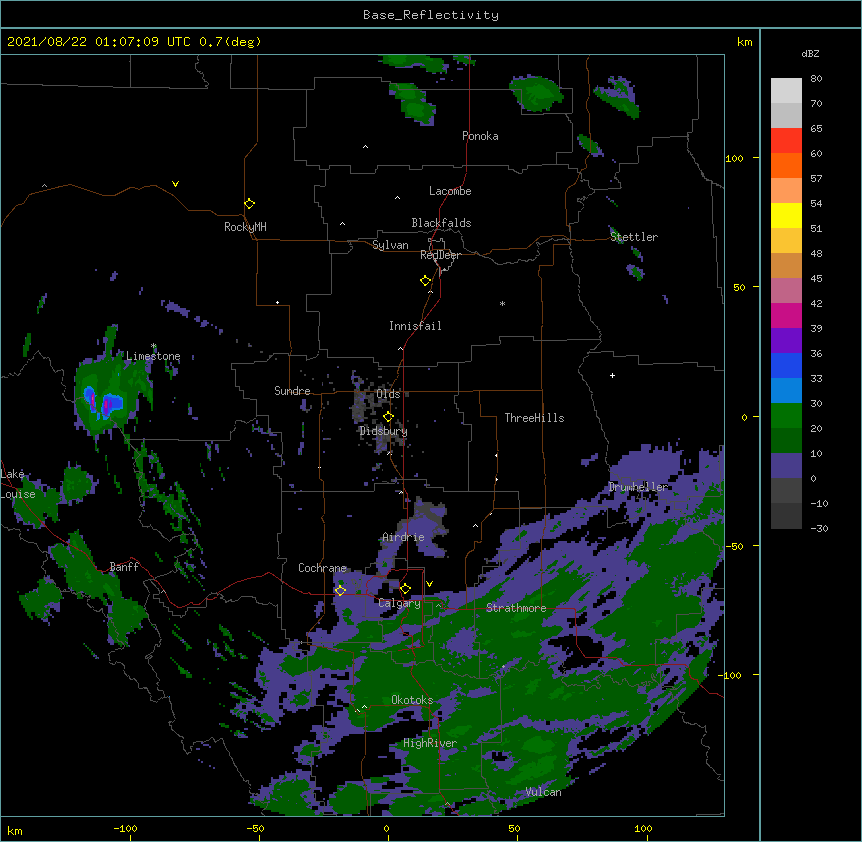Viewport: 862px width, 842px height.
Task: Click the RedDeer city label
Action: coord(440,255)
